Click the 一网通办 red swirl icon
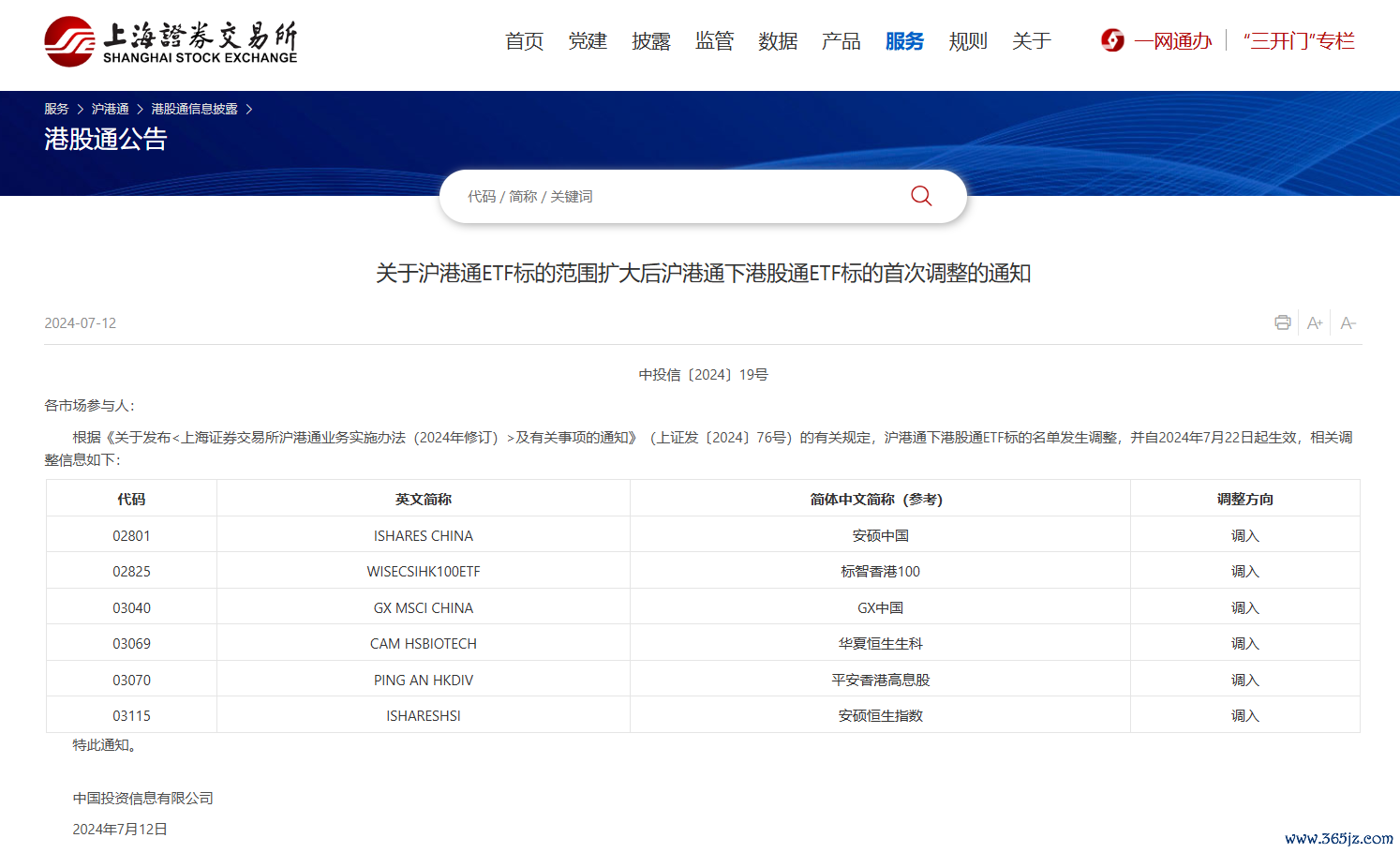 [x=1112, y=40]
